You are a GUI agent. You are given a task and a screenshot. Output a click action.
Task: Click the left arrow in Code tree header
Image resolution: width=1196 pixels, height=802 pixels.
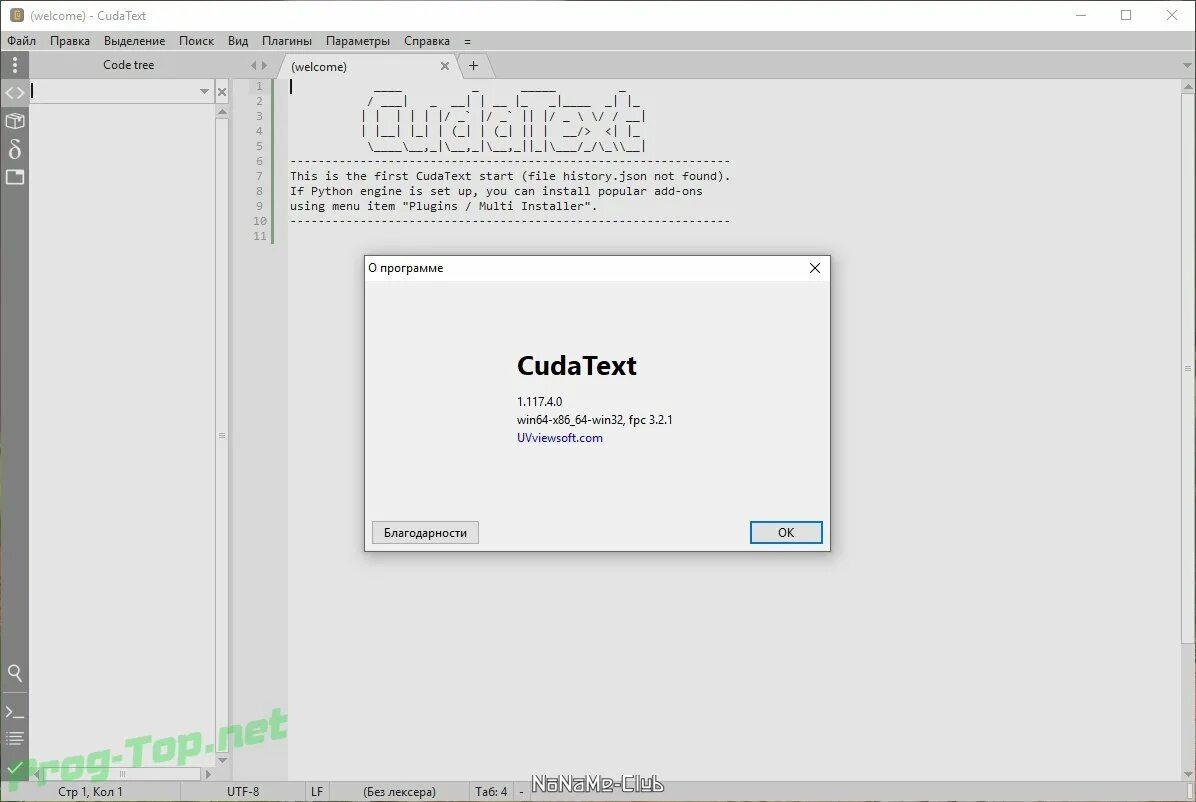click(x=253, y=66)
